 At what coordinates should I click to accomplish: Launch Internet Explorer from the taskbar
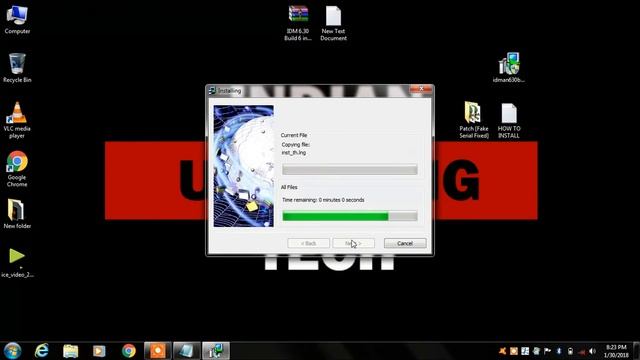click(x=42, y=351)
